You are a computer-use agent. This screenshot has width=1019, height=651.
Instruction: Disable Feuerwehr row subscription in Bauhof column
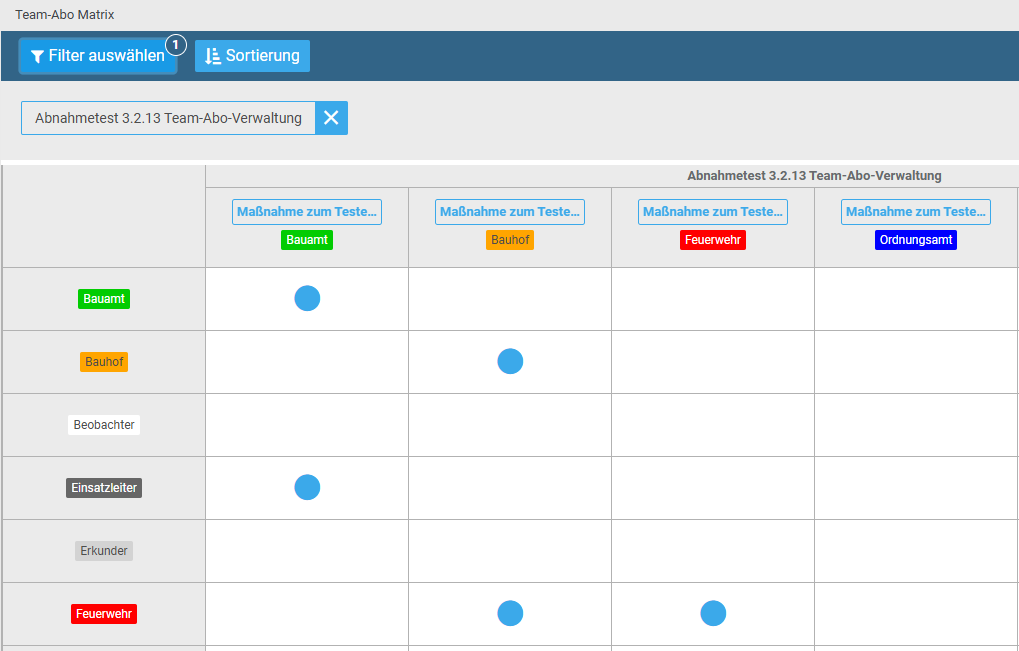[510, 613]
